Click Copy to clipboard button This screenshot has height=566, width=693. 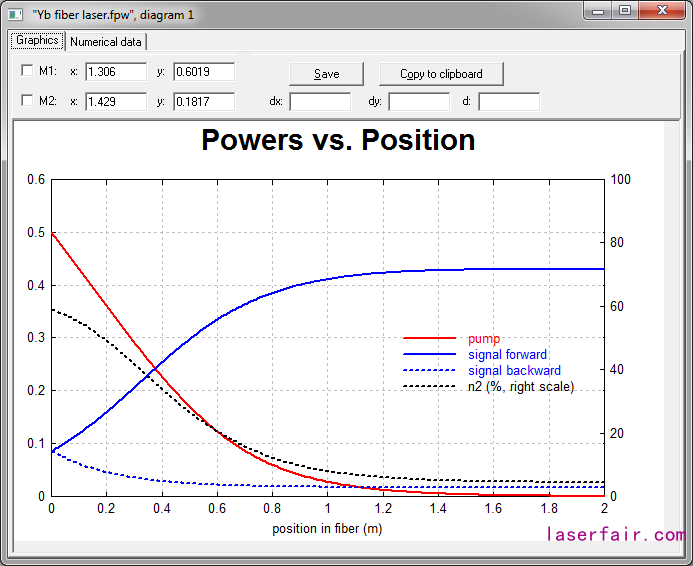click(441, 74)
